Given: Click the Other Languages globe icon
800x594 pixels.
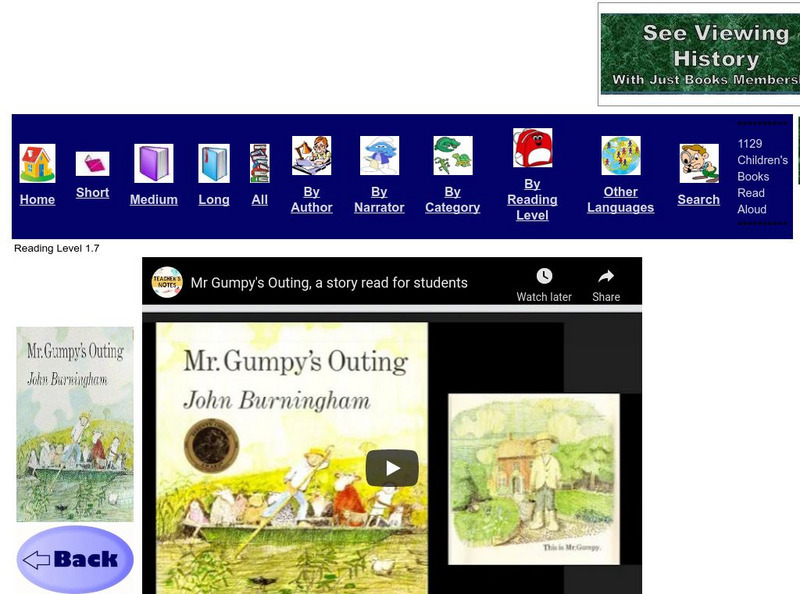Looking at the screenshot, I should [x=621, y=156].
